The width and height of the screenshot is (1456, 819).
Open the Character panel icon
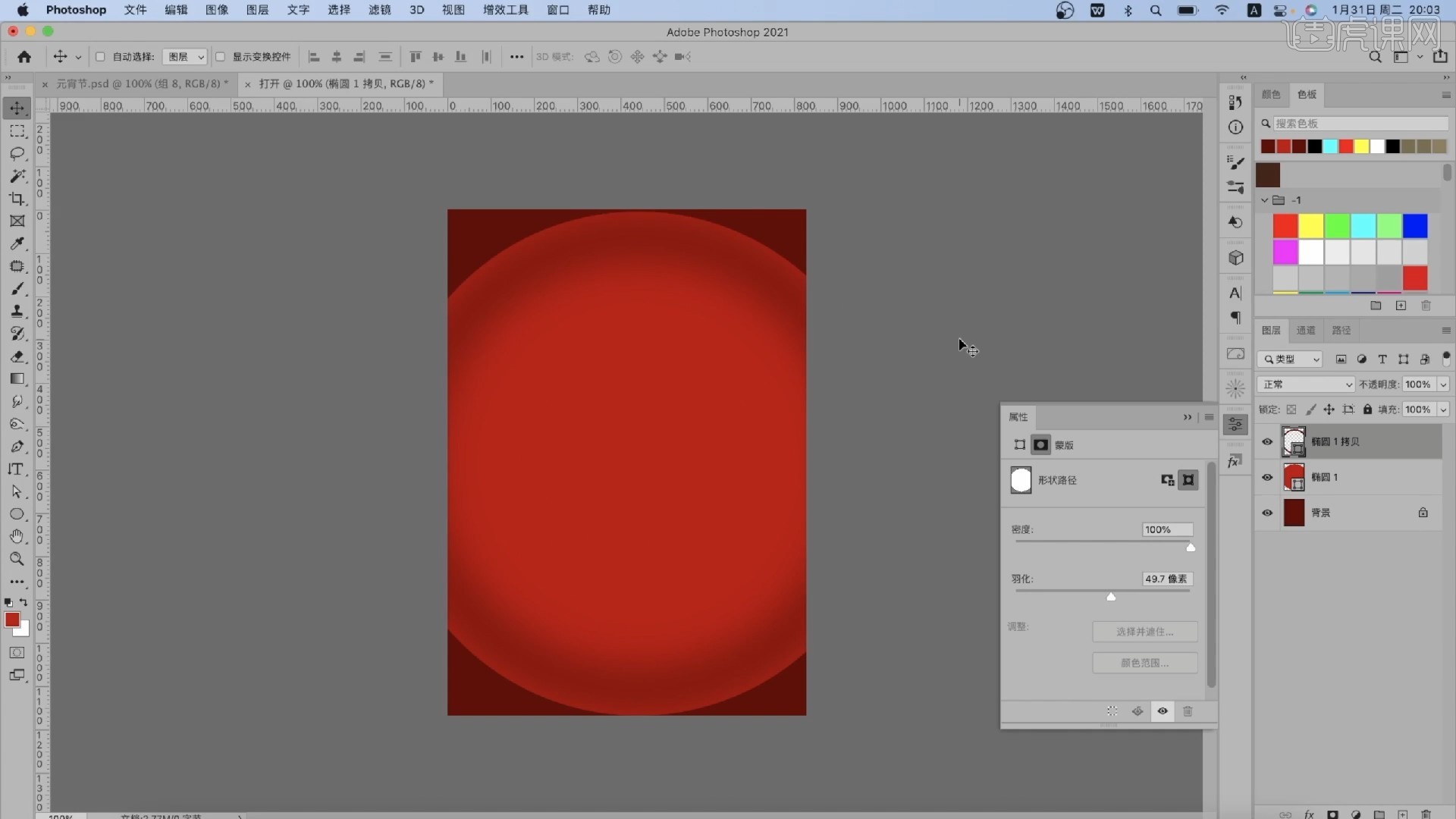point(1236,293)
